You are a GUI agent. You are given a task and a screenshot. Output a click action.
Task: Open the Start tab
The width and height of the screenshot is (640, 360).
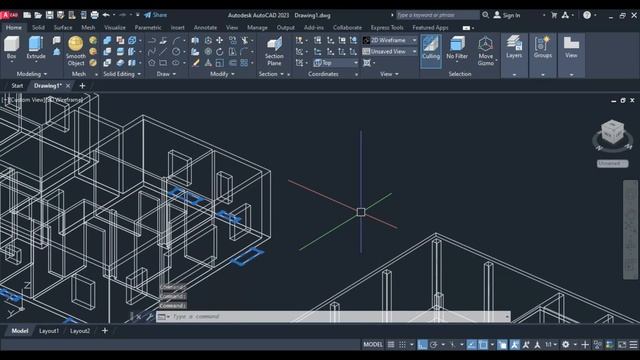click(x=17, y=86)
